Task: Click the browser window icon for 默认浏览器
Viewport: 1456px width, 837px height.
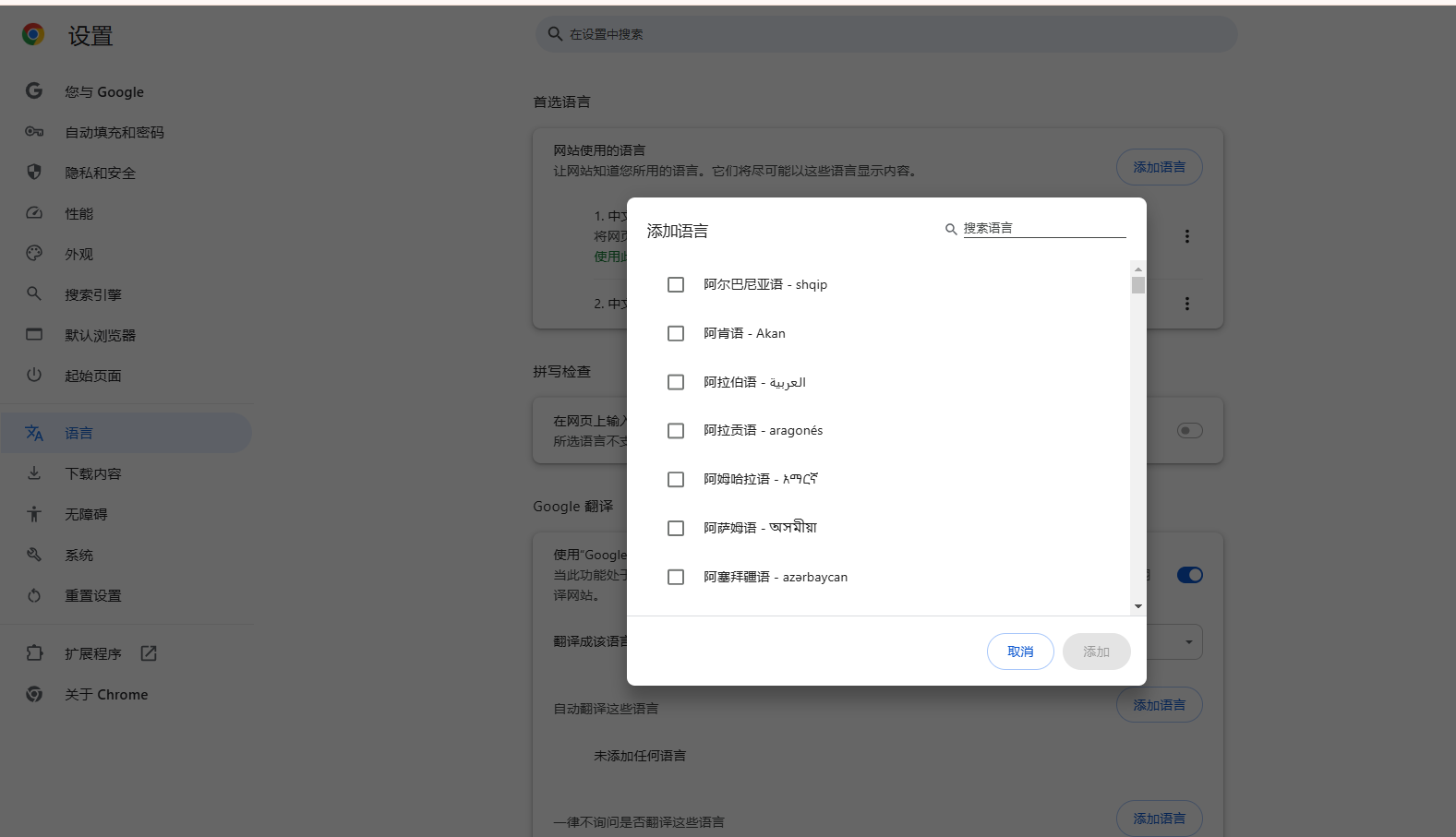Action: coord(34,334)
